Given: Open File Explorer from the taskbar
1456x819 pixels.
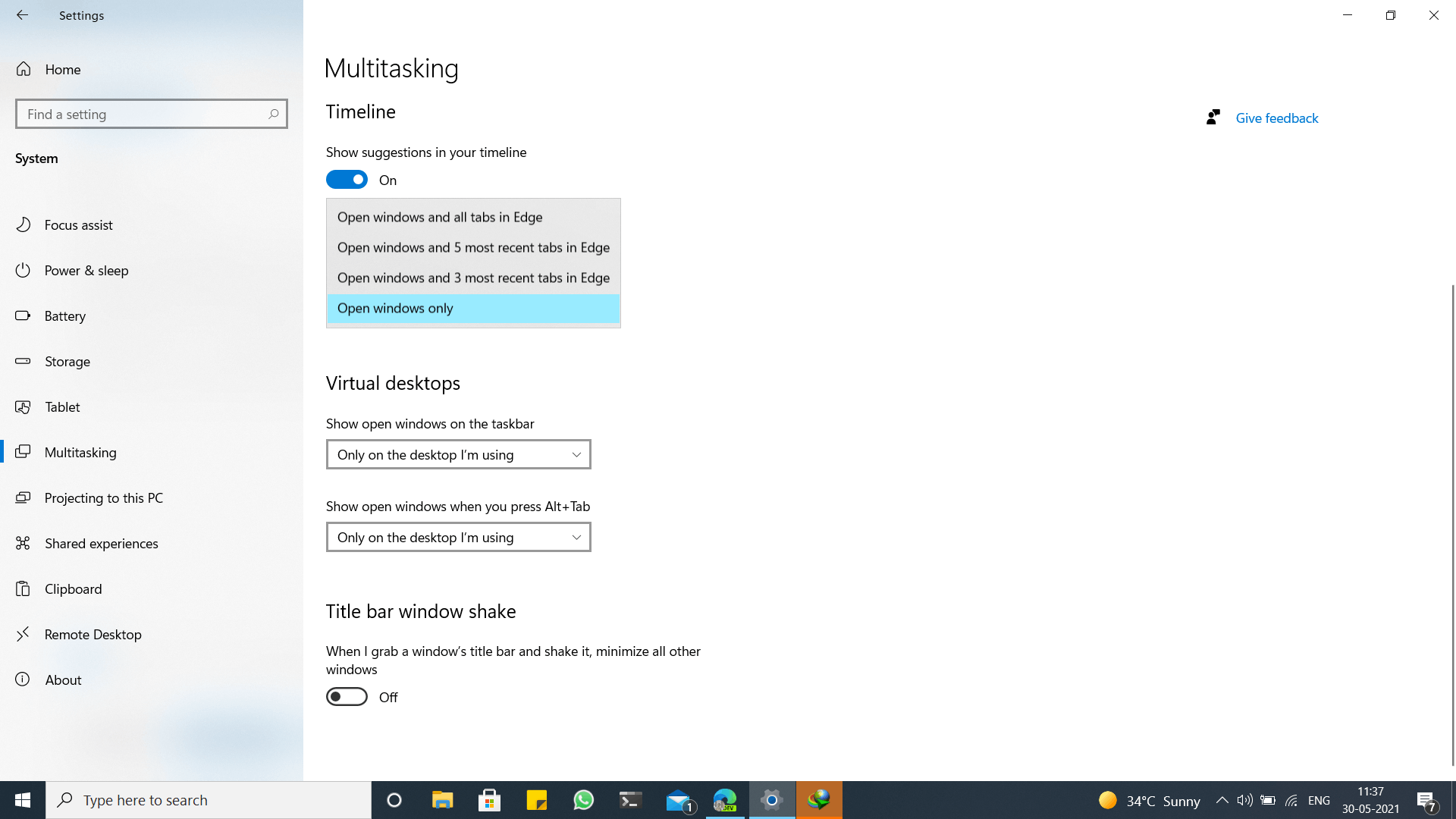Looking at the screenshot, I should point(442,800).
